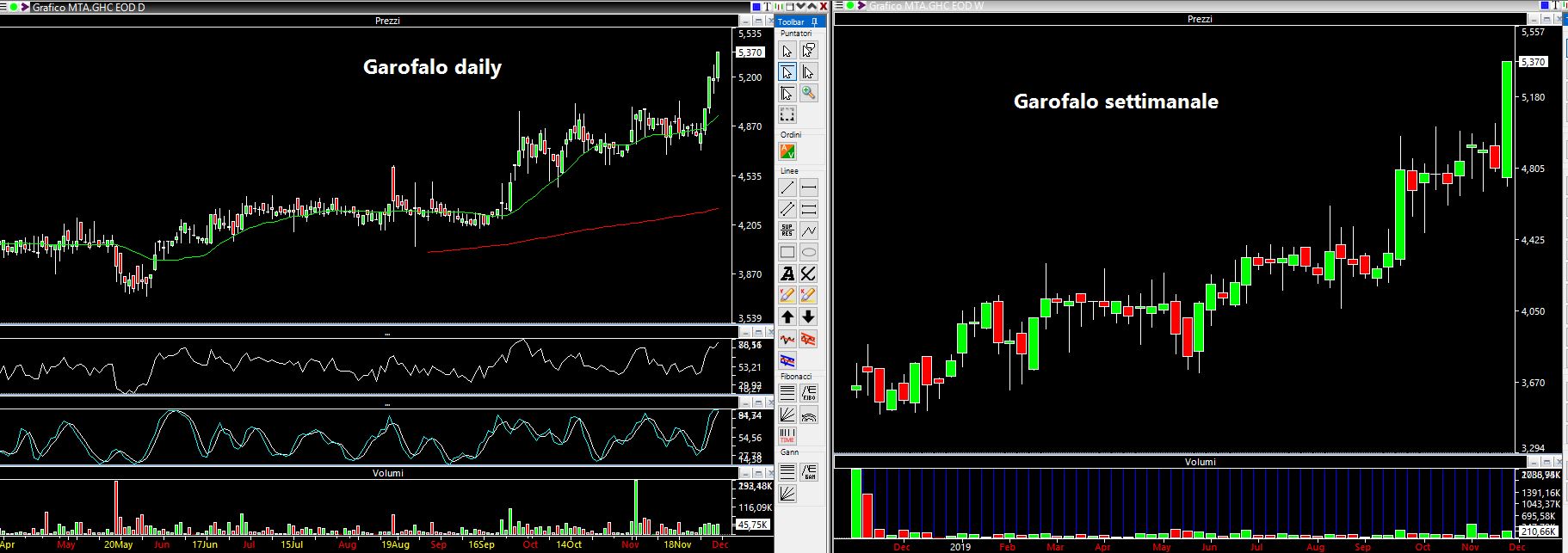Viewport: 1568px width, 553px height.
Task: Select the text annotation A tool
Action: (x=787, y=273)
